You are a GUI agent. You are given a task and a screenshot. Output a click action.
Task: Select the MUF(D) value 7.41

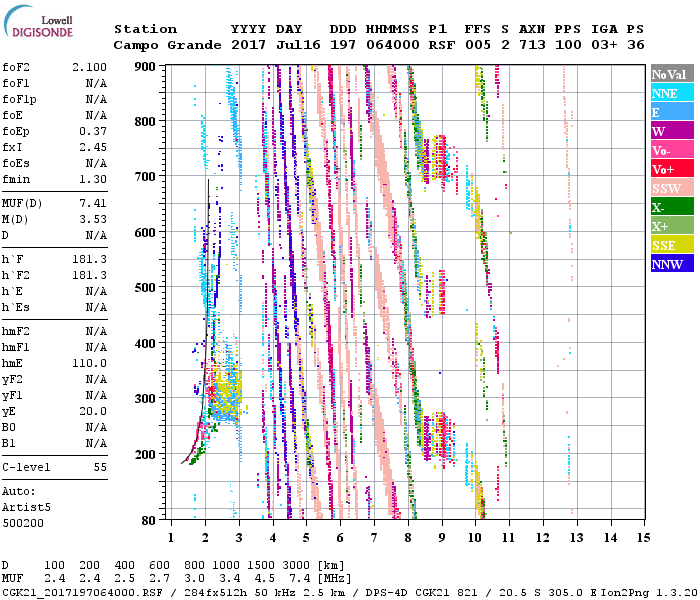coord(93,203)
